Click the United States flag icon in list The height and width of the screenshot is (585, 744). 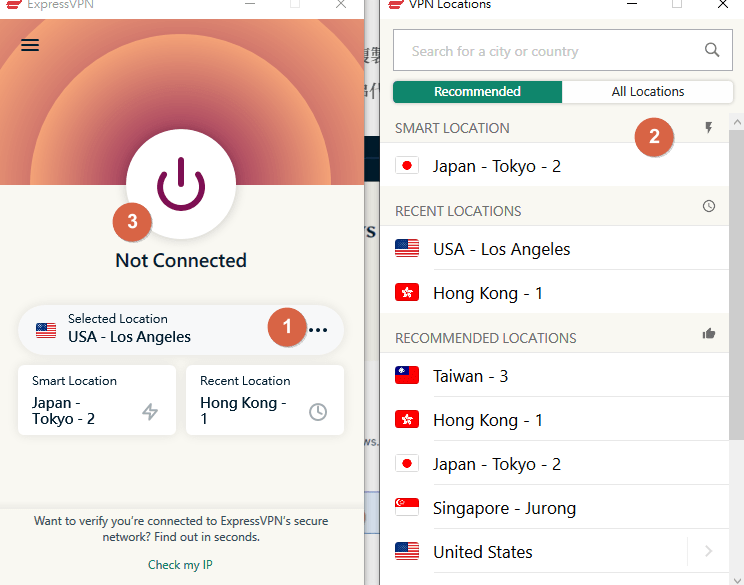407,551
